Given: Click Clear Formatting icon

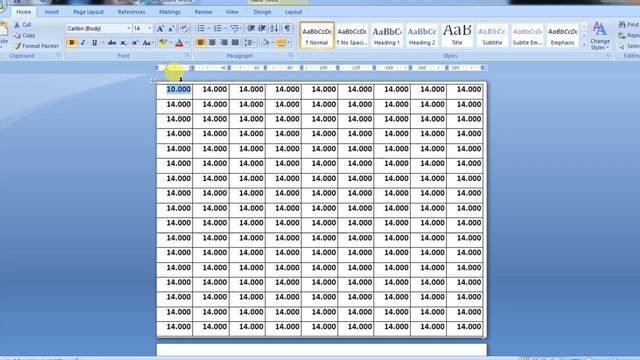Looking at the screenshot, I should 184,29.
